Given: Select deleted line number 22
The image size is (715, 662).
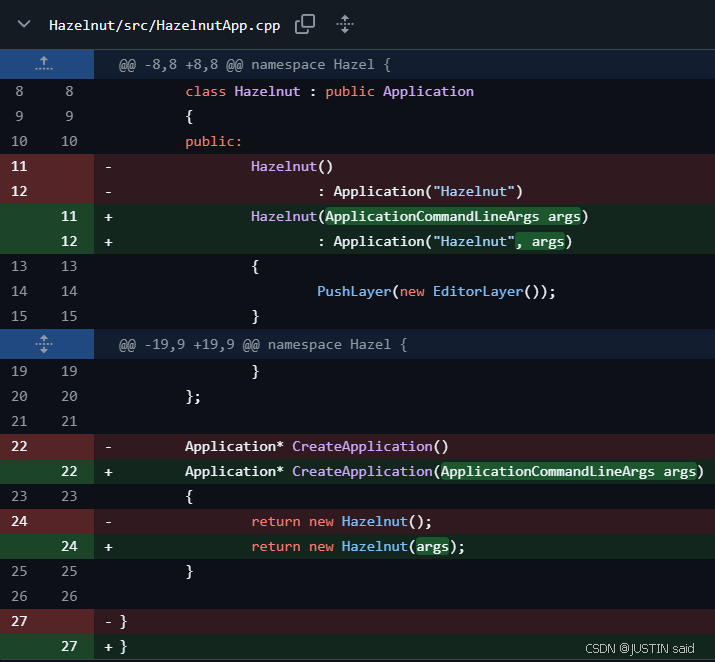Looking at the screenshot, I should [20, 446].
